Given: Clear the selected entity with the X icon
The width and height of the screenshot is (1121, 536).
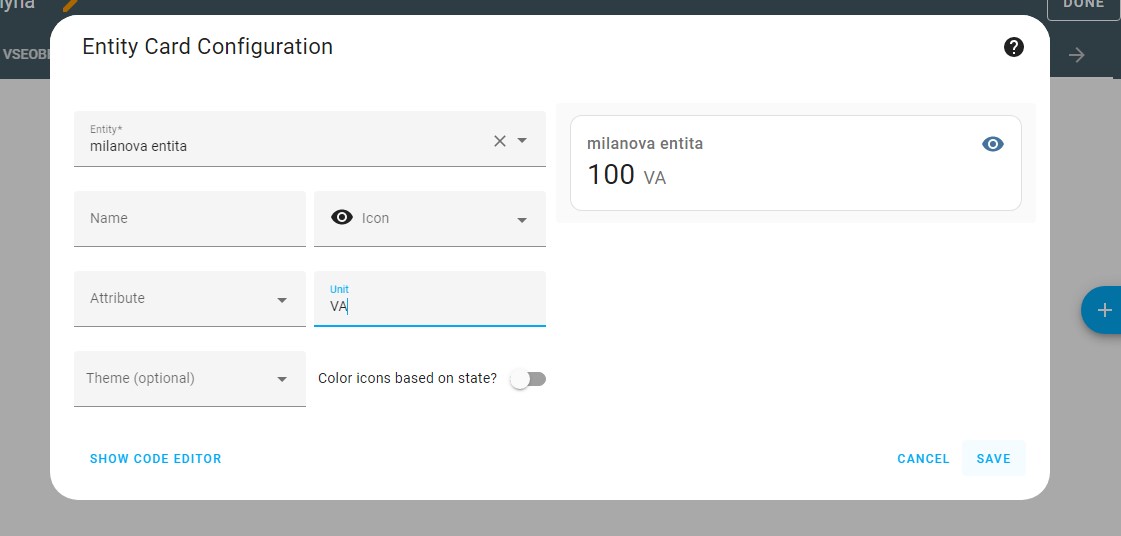Looking at the screenshot, I should point(500,141).
